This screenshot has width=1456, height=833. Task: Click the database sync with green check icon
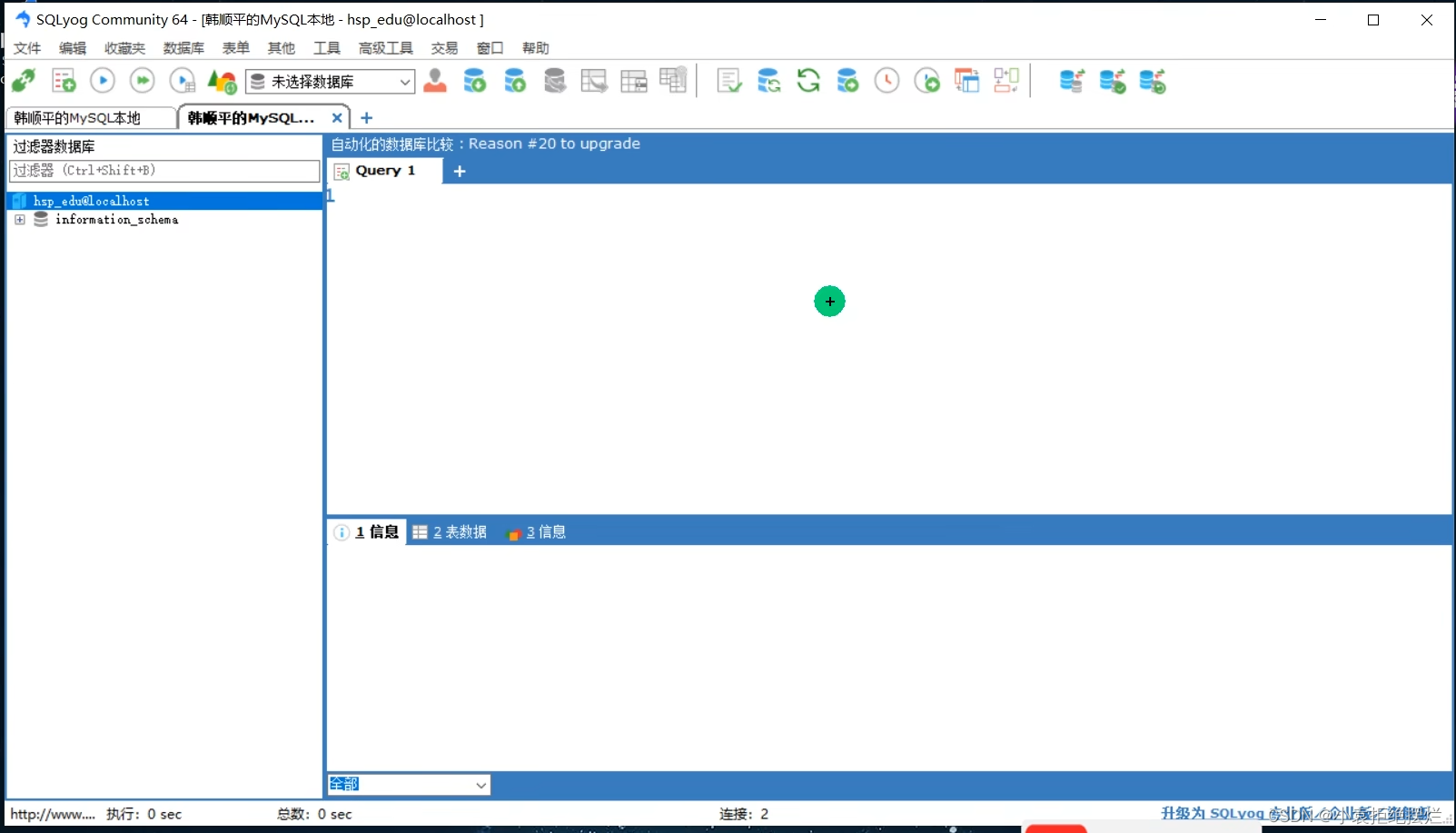coord(1113,81)
